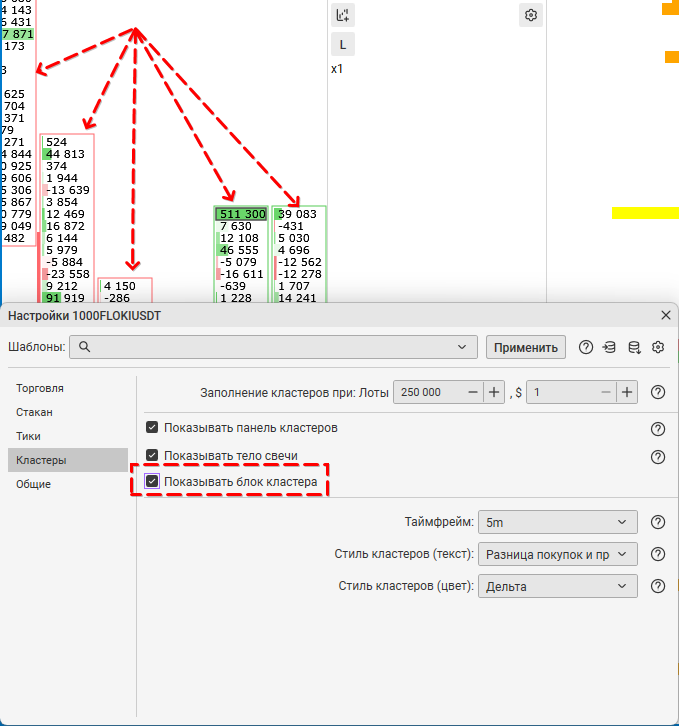Open the Стиль кластеров (цвет) Дельта dropdown
Viewport: 679px width, 726px height.
pos(558,586)
